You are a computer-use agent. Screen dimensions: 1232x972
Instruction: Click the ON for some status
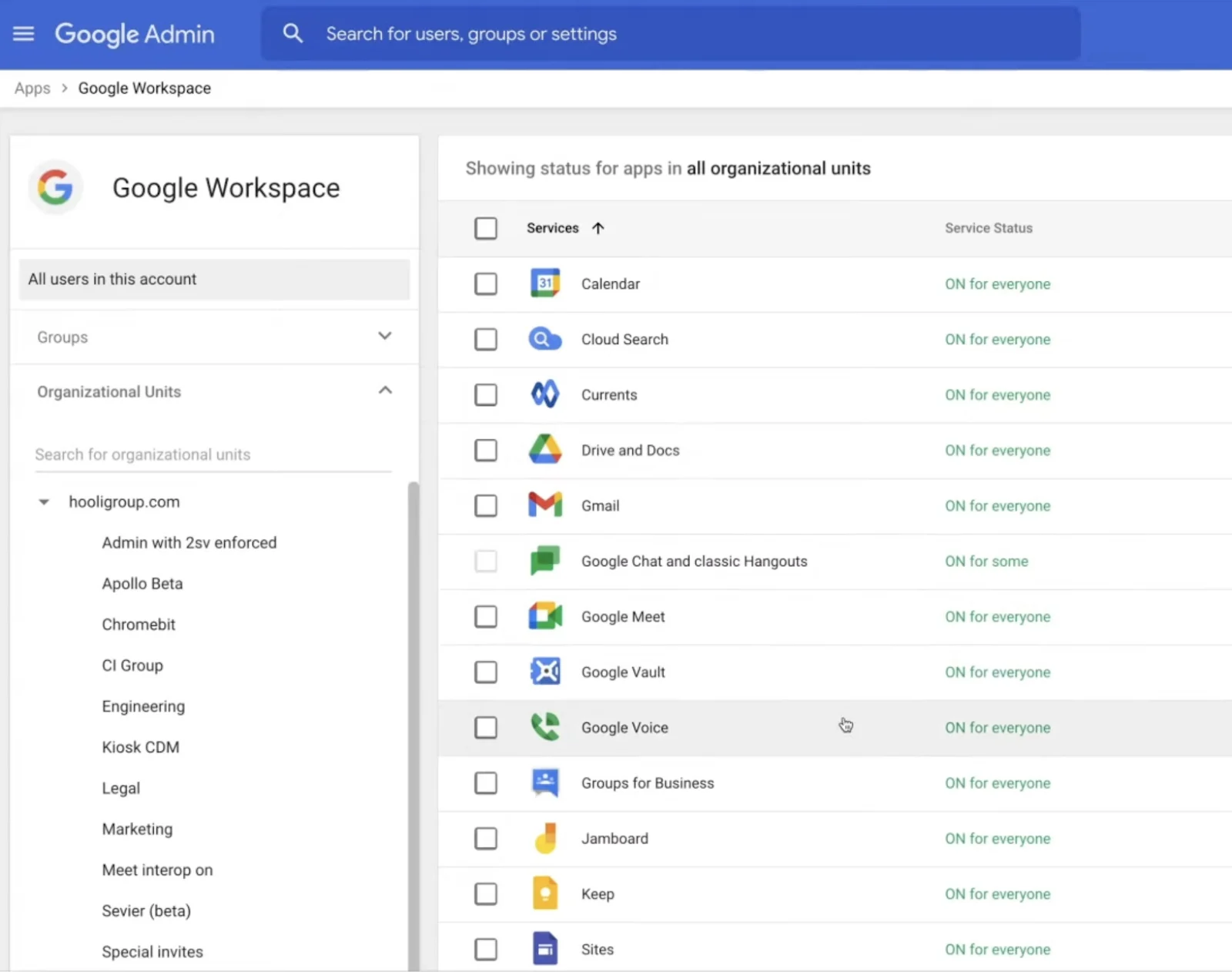986,561
